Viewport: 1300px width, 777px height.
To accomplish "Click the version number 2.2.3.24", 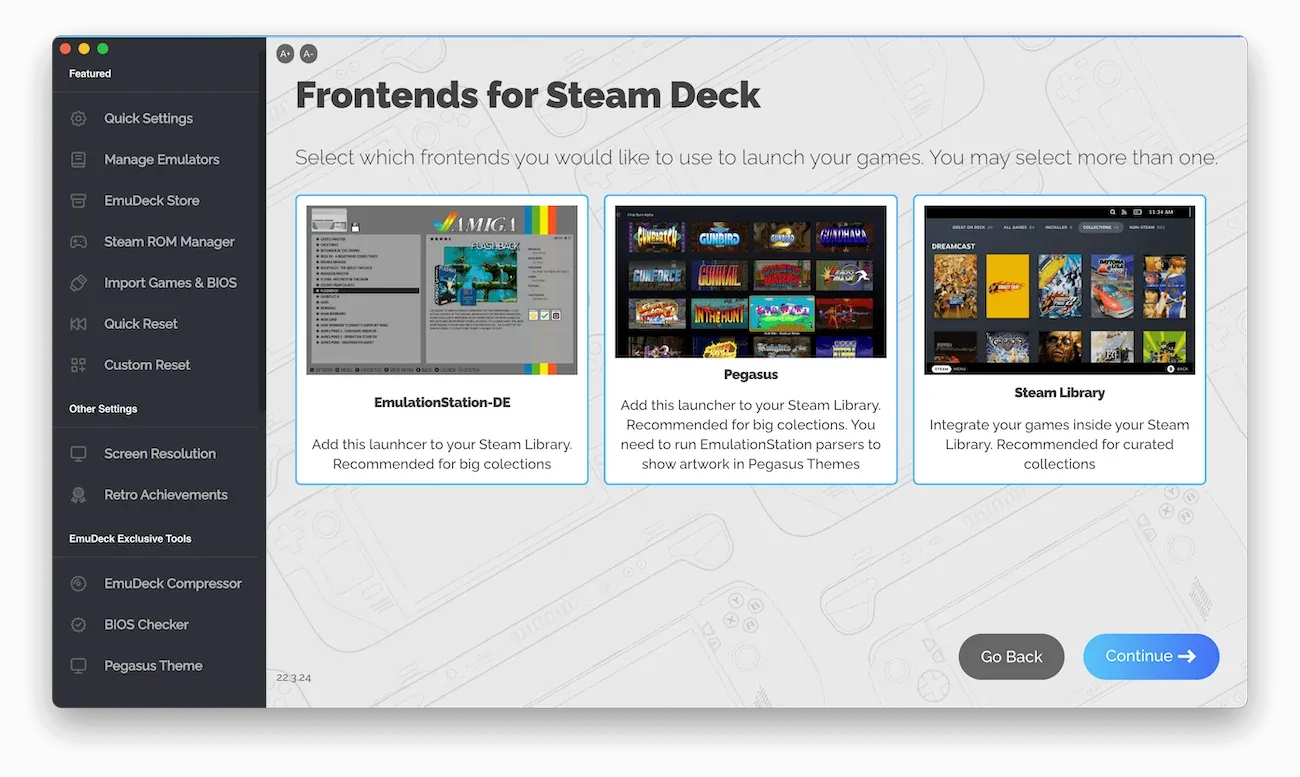I will point(293,678).
